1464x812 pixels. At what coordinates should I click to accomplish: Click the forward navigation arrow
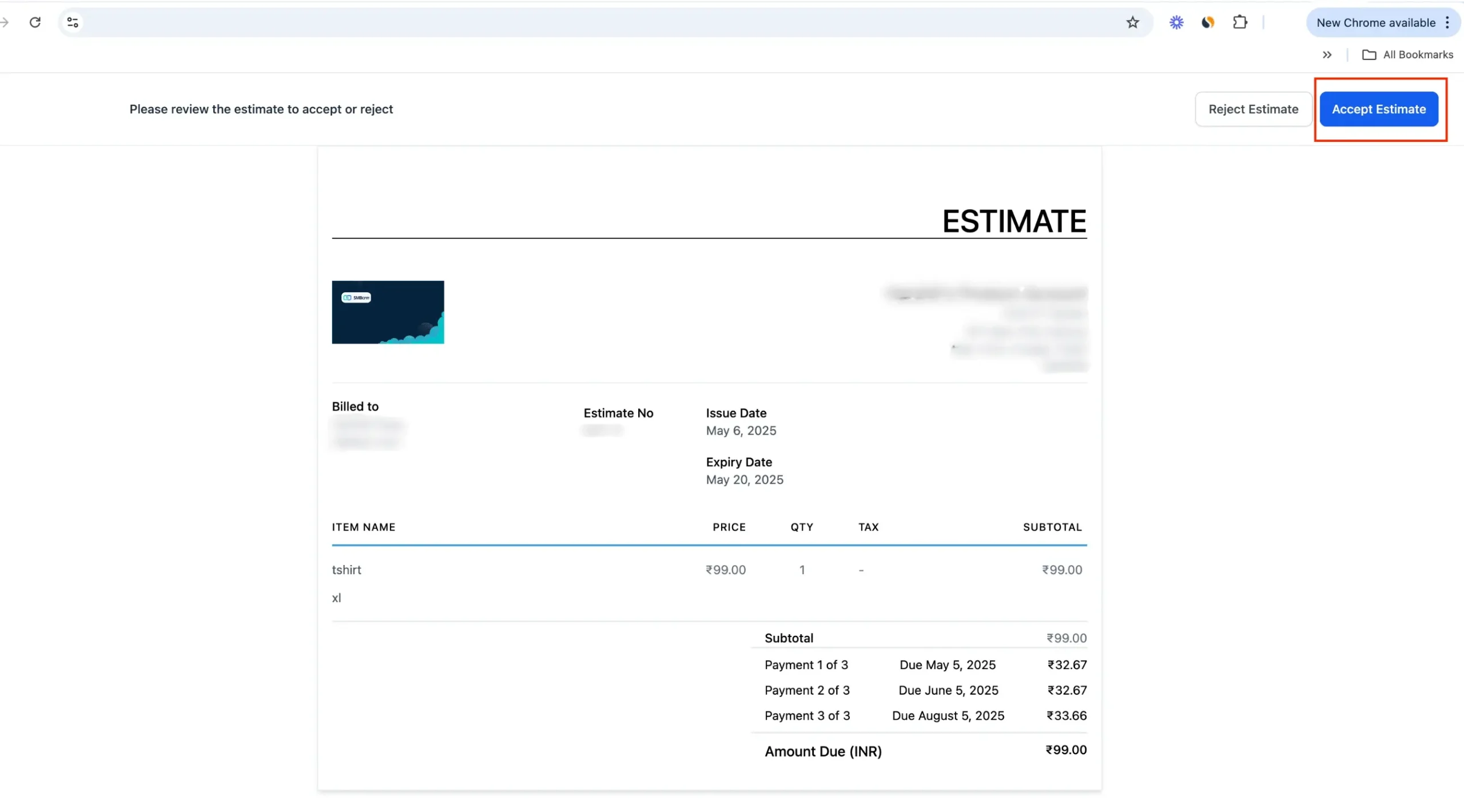[4, 22]
